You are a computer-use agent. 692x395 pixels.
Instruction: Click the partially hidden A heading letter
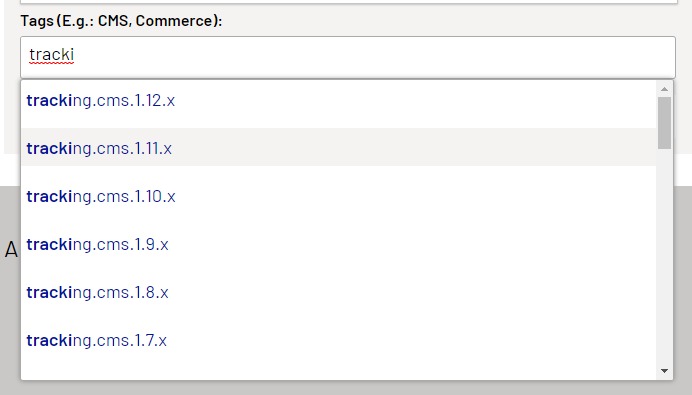(x=11, y=250)
